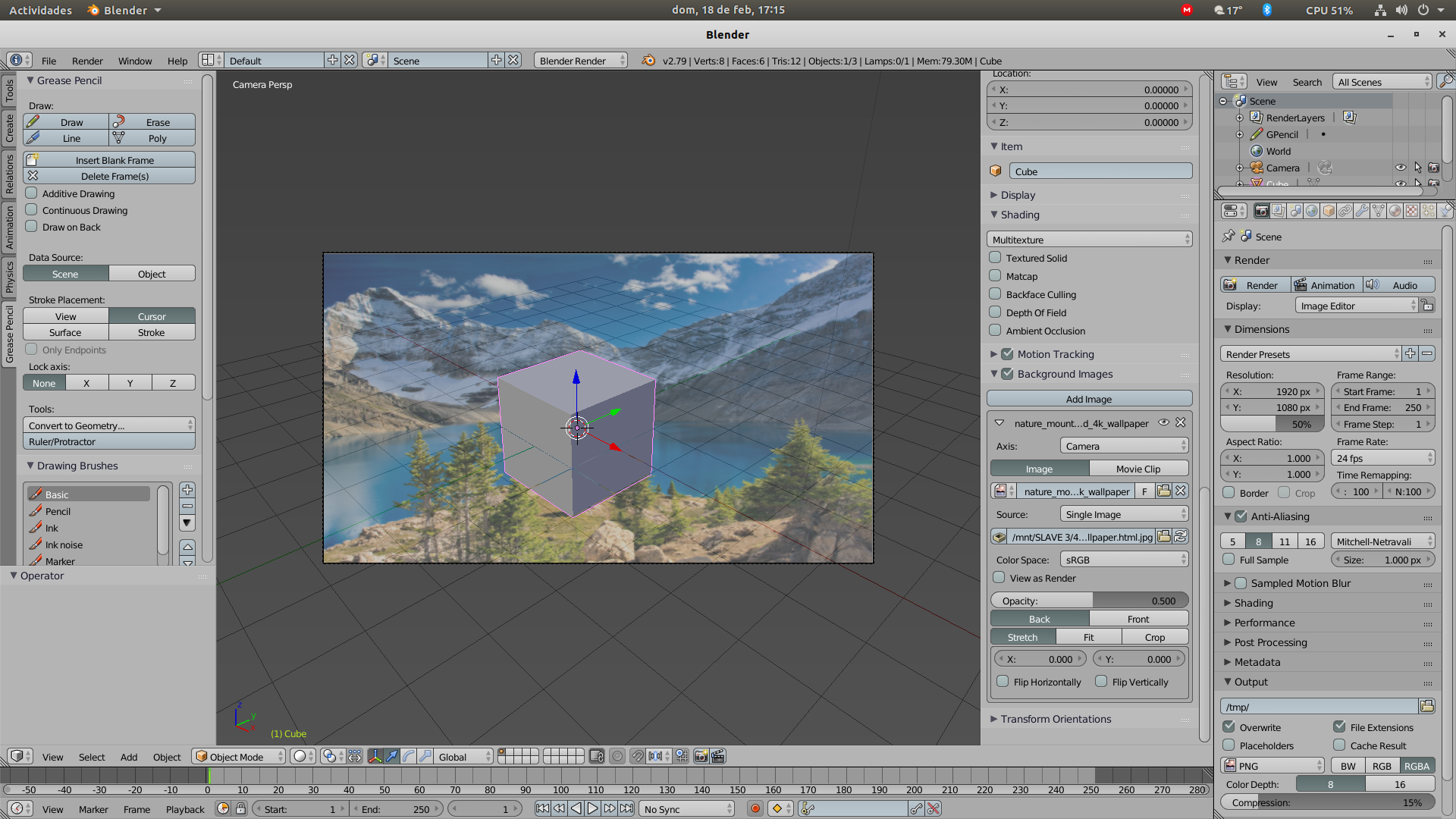The image size is (1456, 819).
Task: Click the OpenGL render camera icon
Action: click(x=701, y=756)
